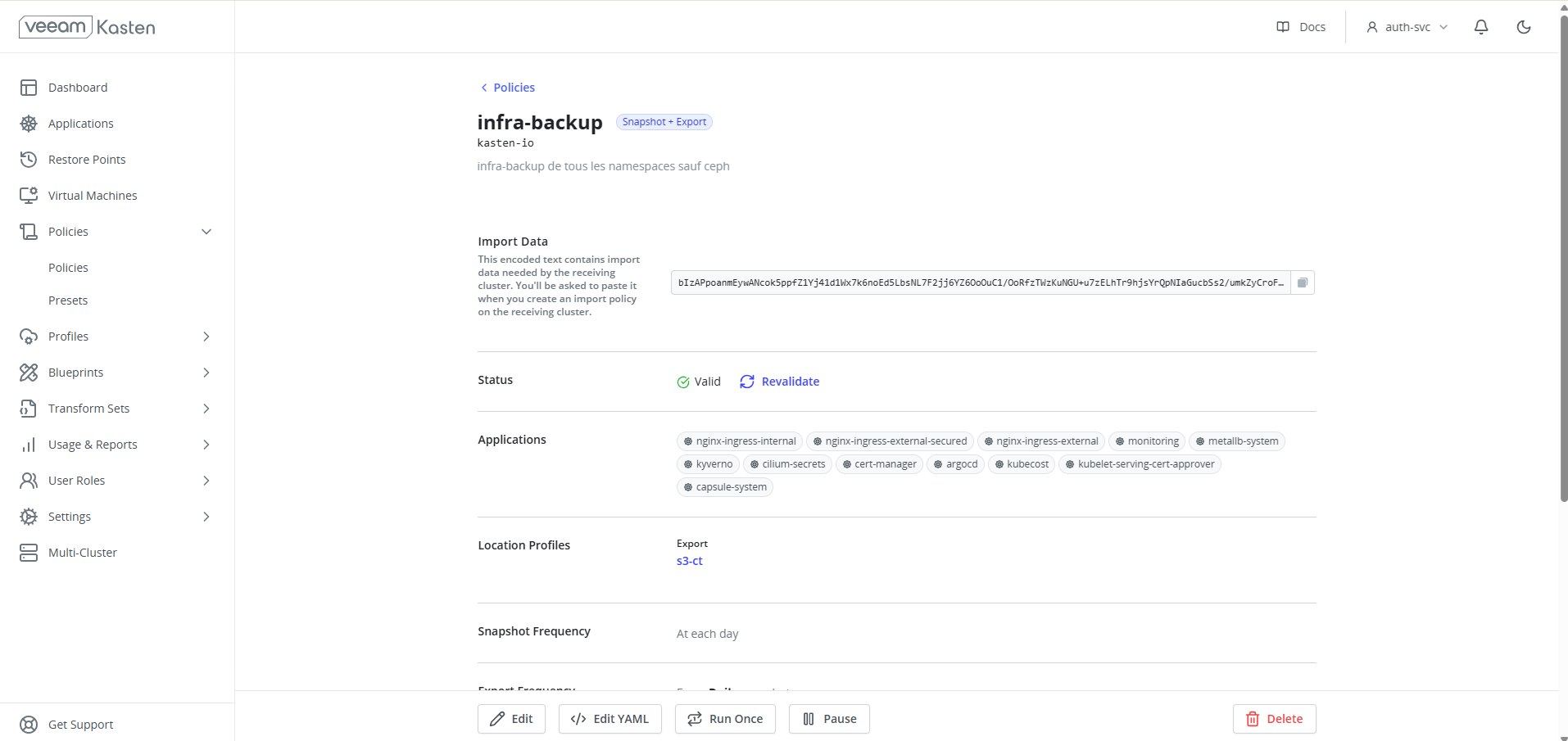This screenshot has height=741, width=1568.
Task: Open Virtual Machines page
Action: [x=93, y=196]
